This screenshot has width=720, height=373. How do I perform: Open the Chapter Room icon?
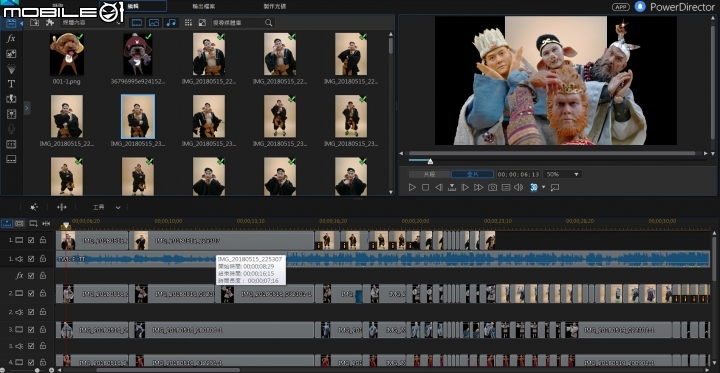11,144
